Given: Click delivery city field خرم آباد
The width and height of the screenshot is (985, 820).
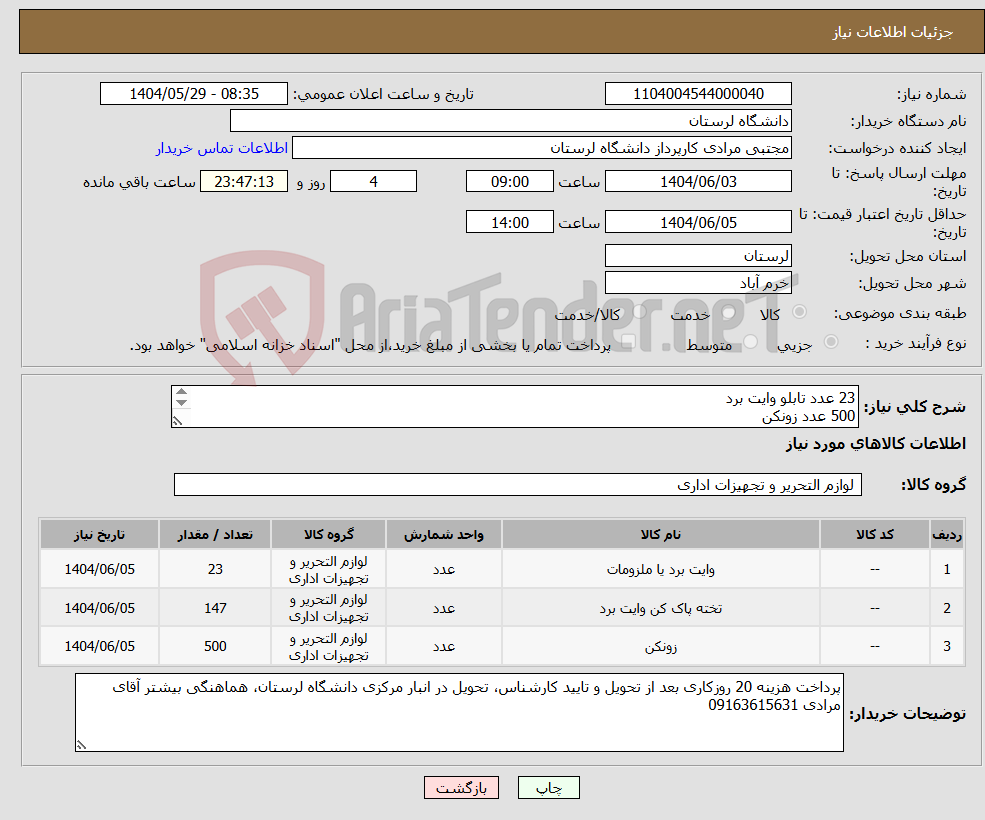Looking at the screenshot, I should tap(698, 283).
